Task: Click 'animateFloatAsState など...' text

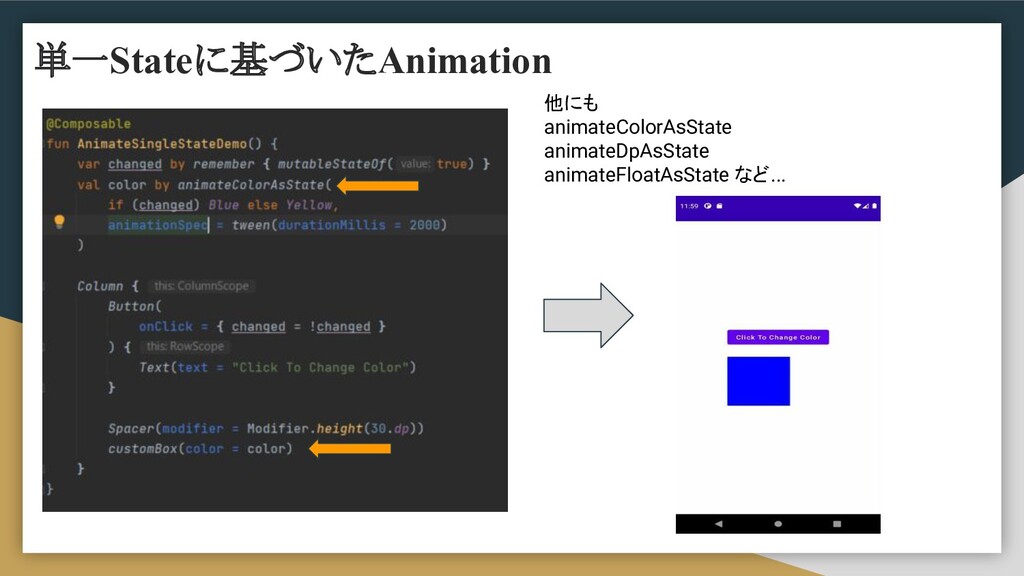Action: [x=665, y=175]
